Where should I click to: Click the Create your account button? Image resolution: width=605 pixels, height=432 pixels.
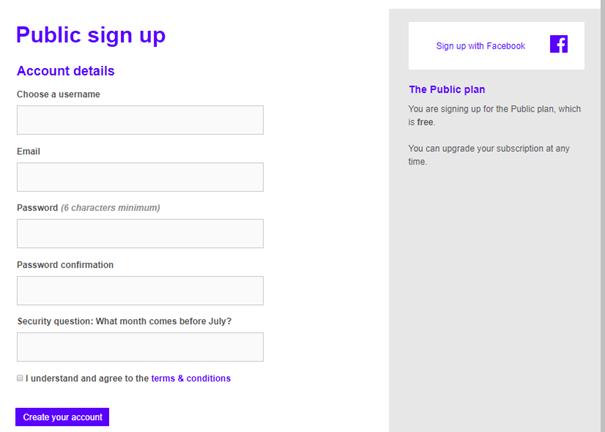(x=62, y=417)
